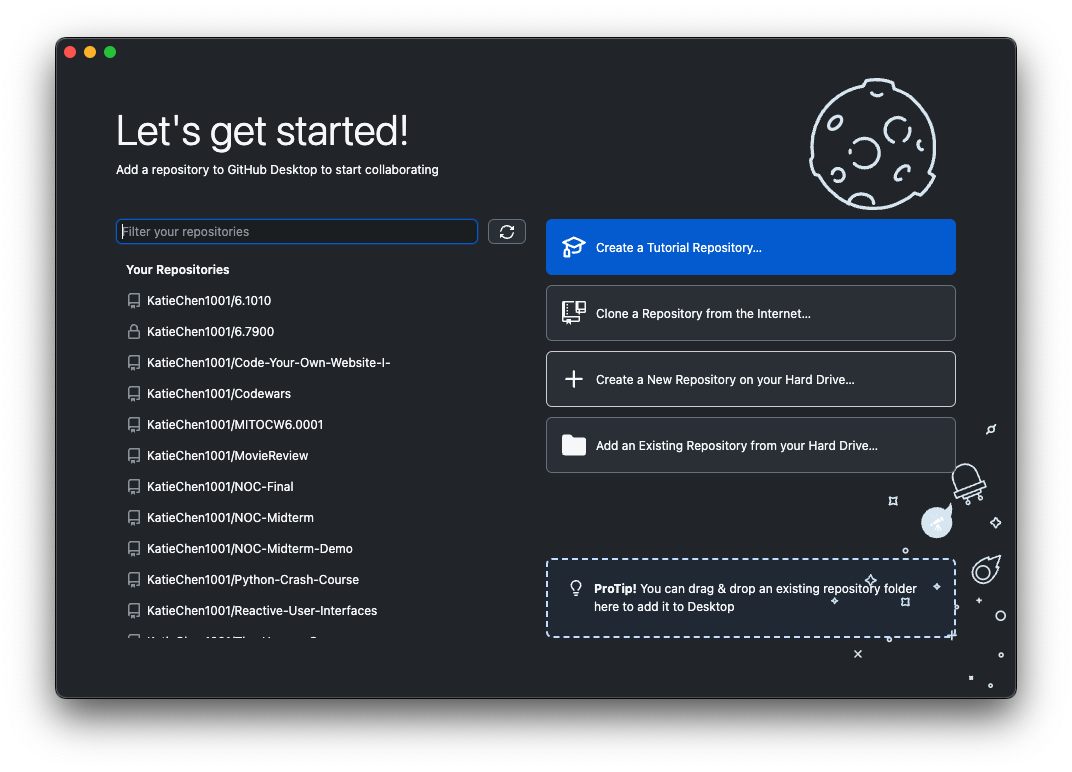Select Create a New Repository on your Hard Drive

[750, 379]
